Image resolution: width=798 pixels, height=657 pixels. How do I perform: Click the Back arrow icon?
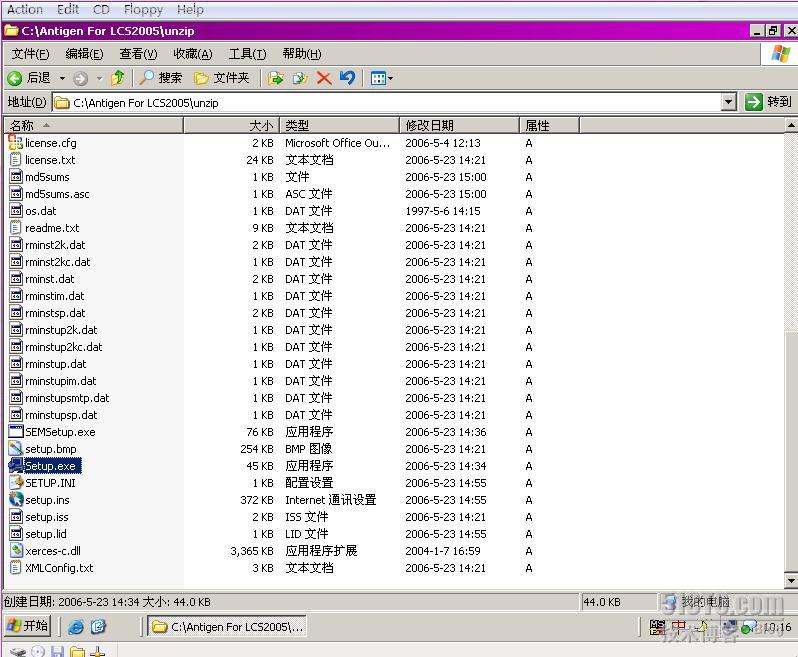point(15,78)
